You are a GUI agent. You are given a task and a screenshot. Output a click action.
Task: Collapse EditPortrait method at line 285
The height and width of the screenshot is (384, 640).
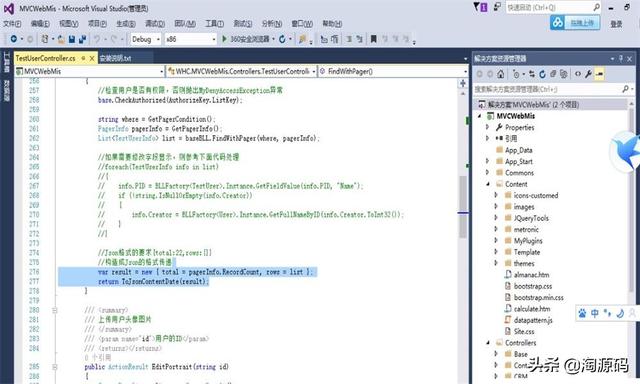54,367
